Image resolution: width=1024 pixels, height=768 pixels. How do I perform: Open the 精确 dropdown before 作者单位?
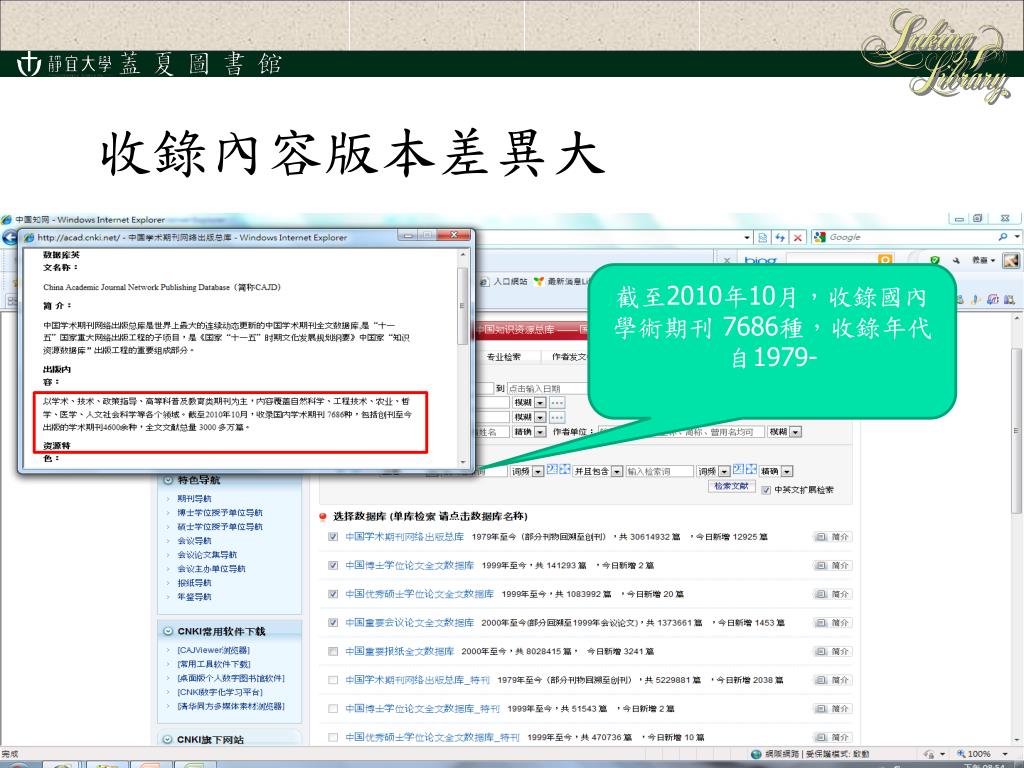[x=540, y=432]
